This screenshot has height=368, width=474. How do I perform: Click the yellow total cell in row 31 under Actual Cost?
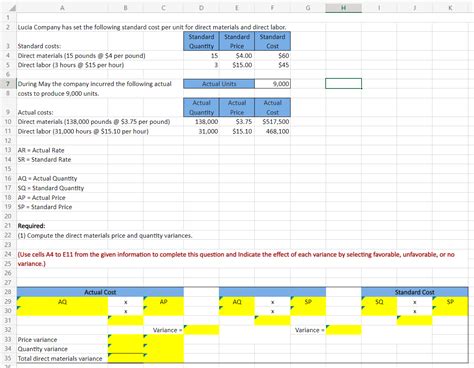point(126,320)
